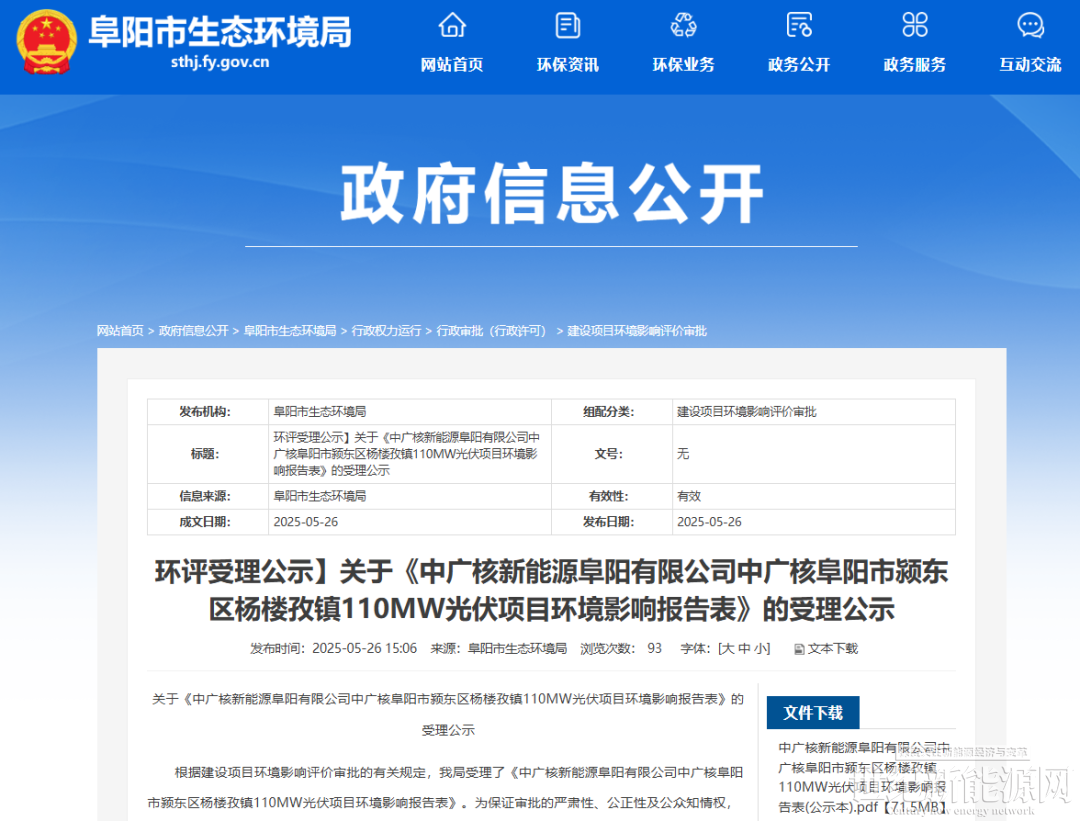
Task: Open the 政务公开 navigation menu item
Action: point(799,65)
